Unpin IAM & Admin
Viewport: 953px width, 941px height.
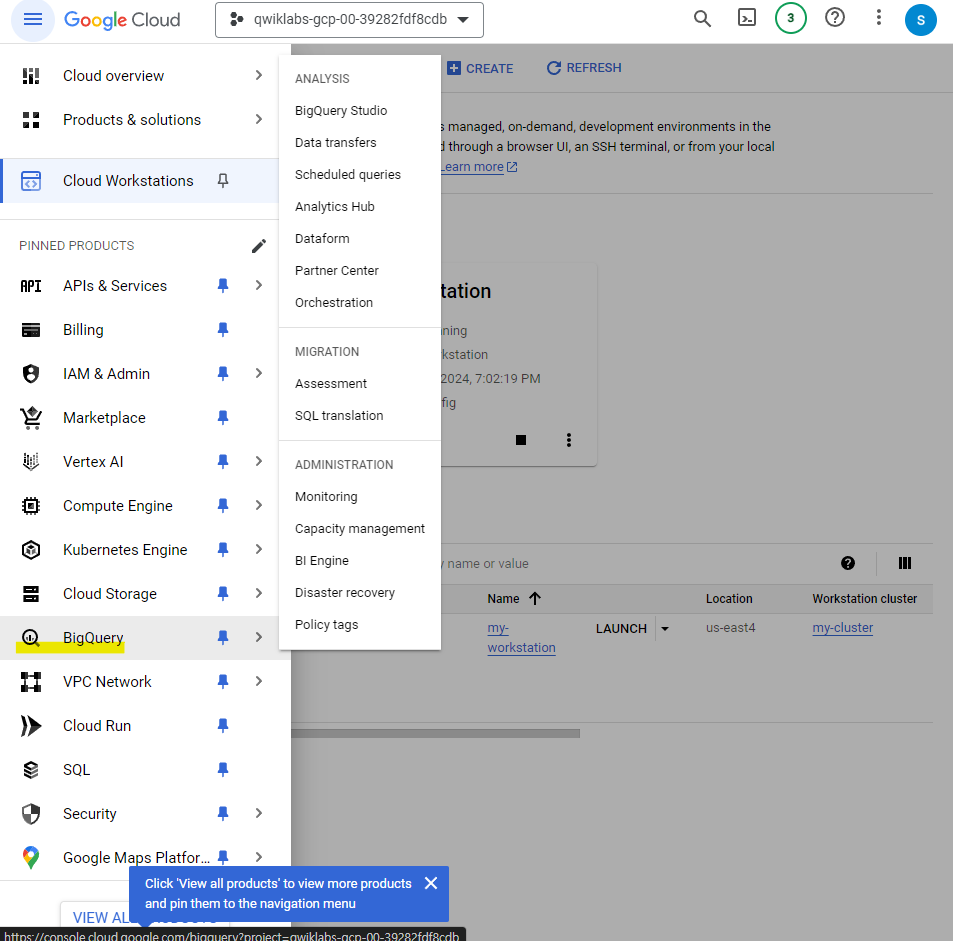coord(223,373)
